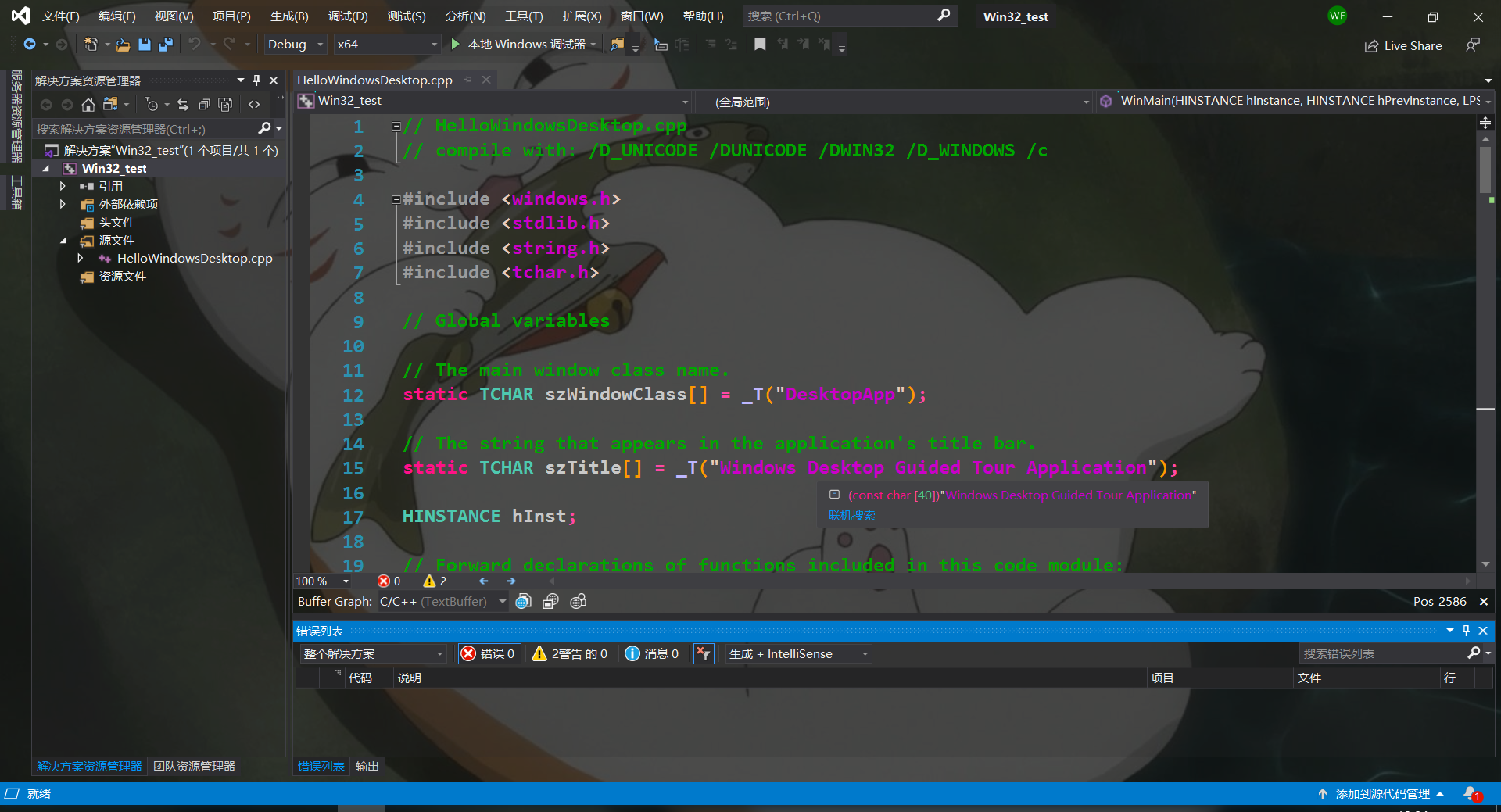Start the 本地 Windows 调试器 (green play icon)
The width and height of the screenshot is (1501, 812).
coord(456,44)
